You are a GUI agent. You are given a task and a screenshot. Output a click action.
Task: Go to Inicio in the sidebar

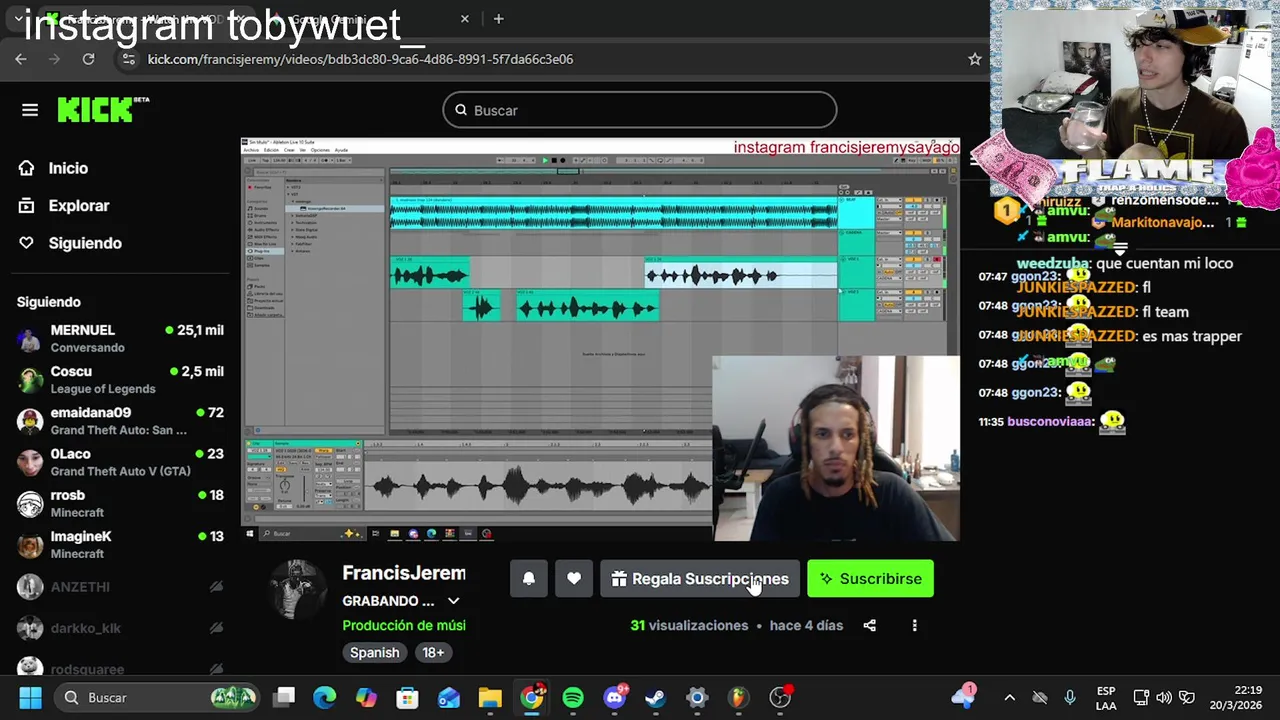coord(68,168)
